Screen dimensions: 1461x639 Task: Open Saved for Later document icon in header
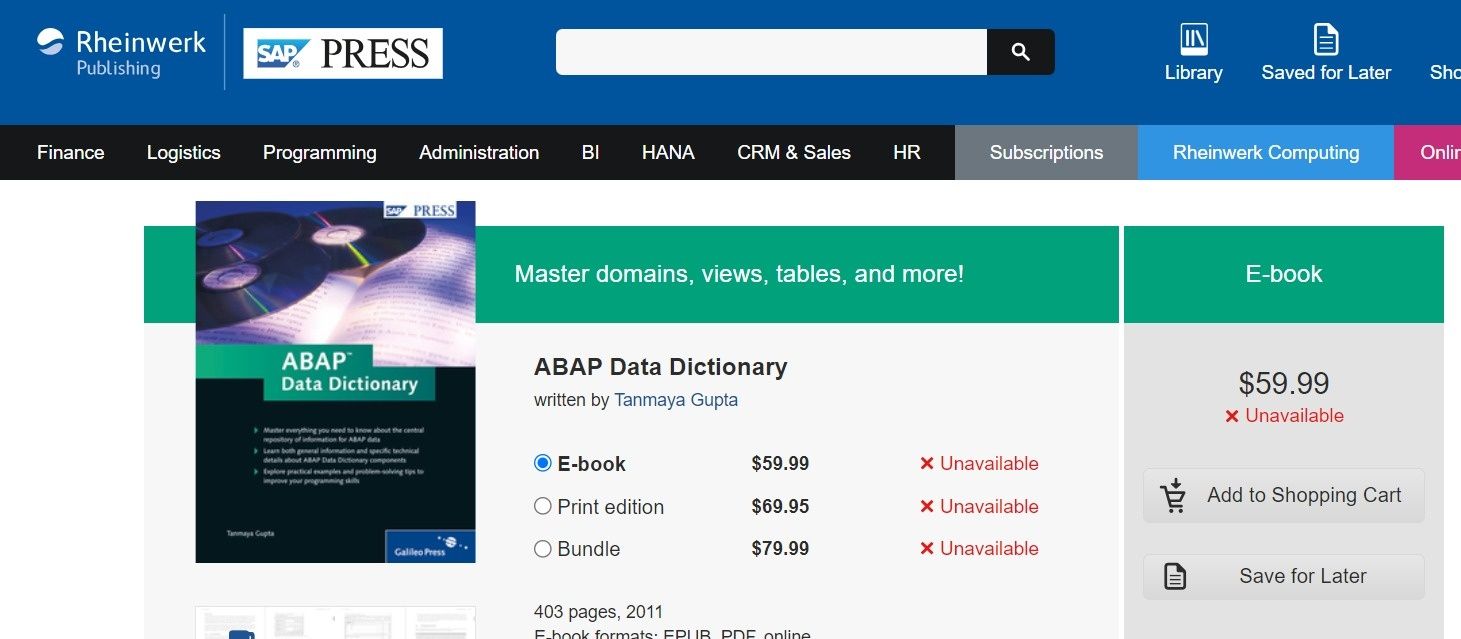pyautogui.click(x=1326, y=40)
